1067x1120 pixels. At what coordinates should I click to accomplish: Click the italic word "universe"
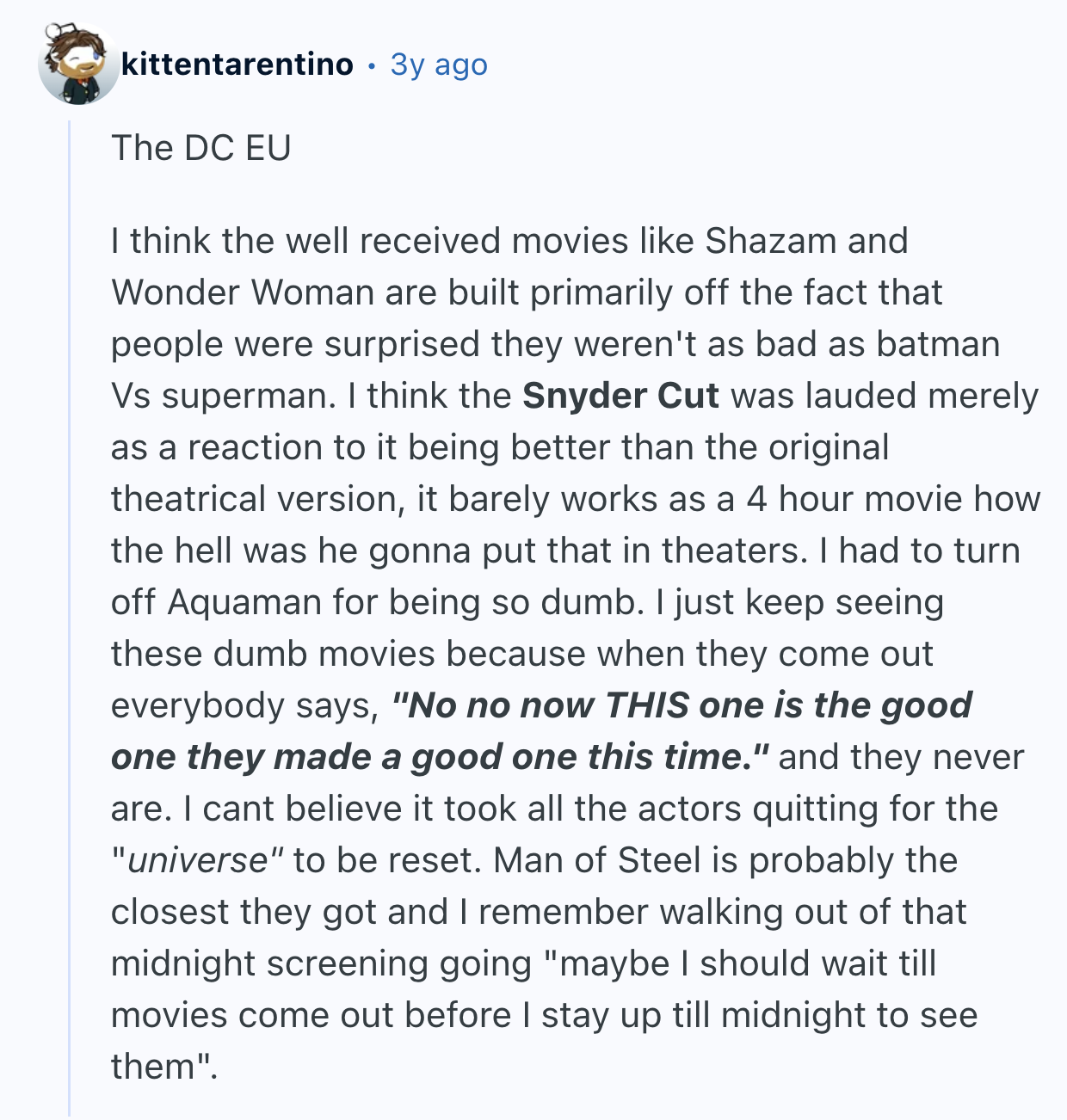(199, 860)
